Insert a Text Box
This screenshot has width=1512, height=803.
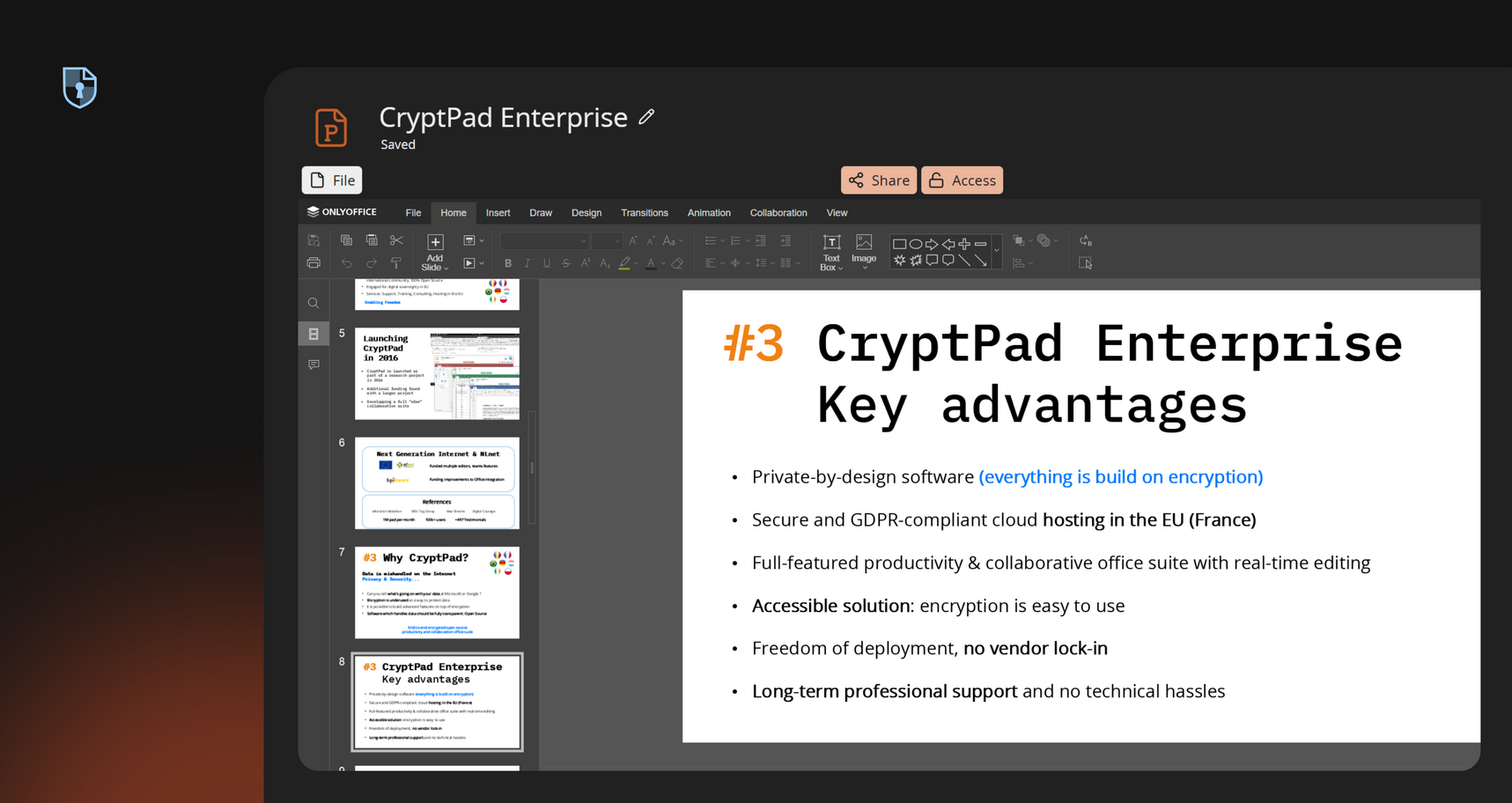830,252
